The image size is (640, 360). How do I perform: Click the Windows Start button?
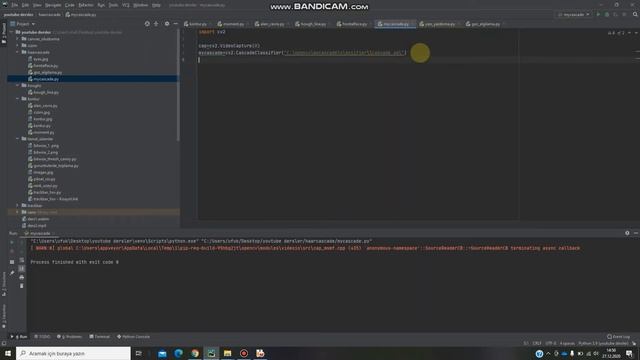pos(8,353)
